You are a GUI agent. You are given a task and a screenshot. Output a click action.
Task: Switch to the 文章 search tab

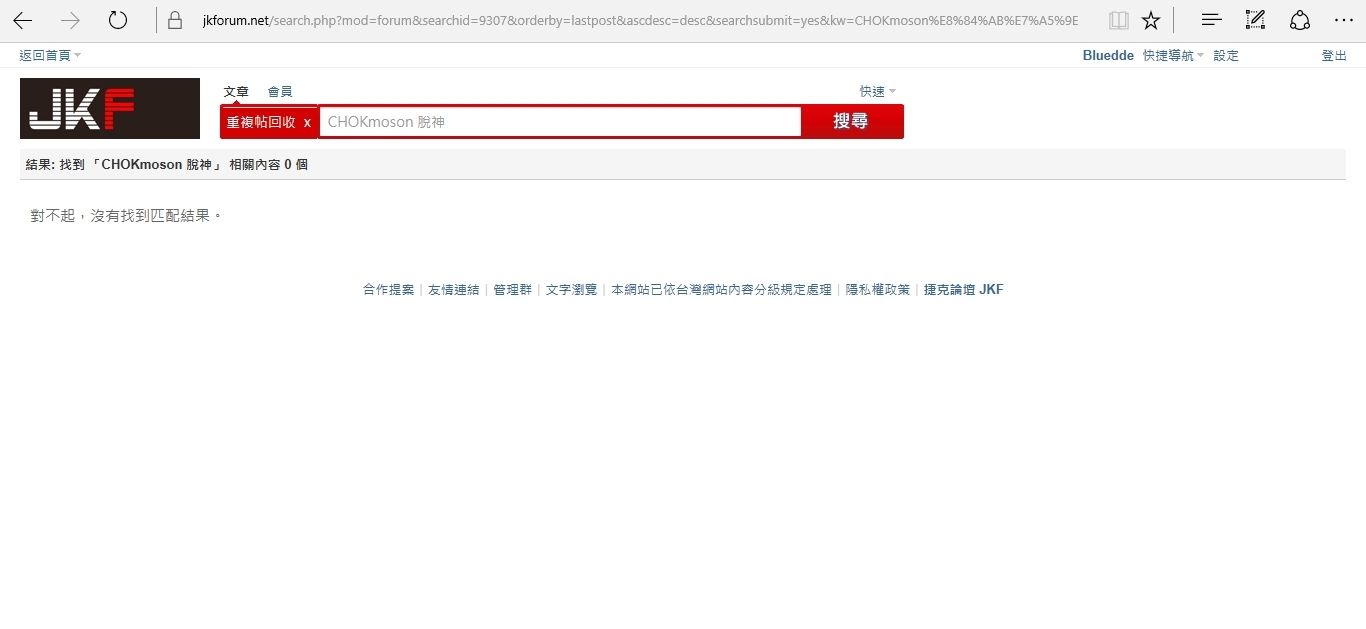coord(236,91)
